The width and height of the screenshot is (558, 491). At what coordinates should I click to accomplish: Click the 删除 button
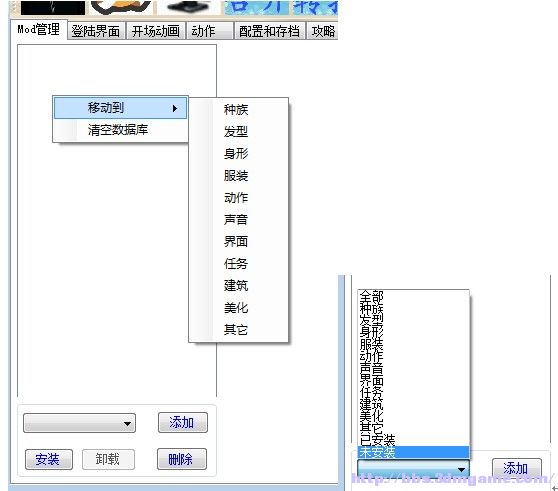[x=181, y=459]
